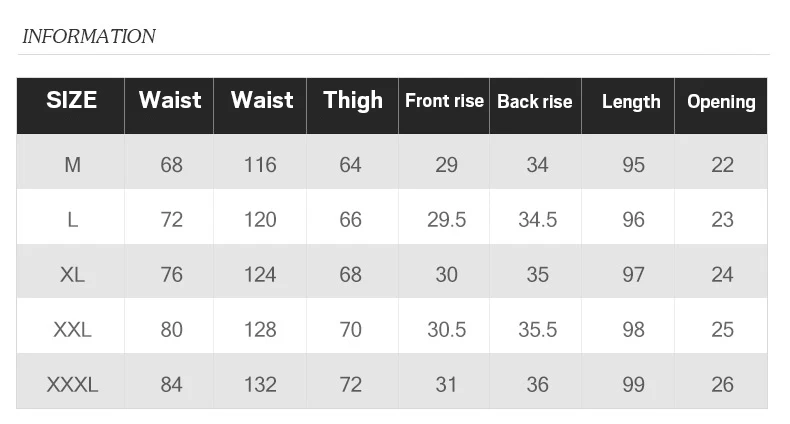Click the INFORMATION heading text
Image resolution: width=790 pixels, height=424 pixels.
coord(89,36)
